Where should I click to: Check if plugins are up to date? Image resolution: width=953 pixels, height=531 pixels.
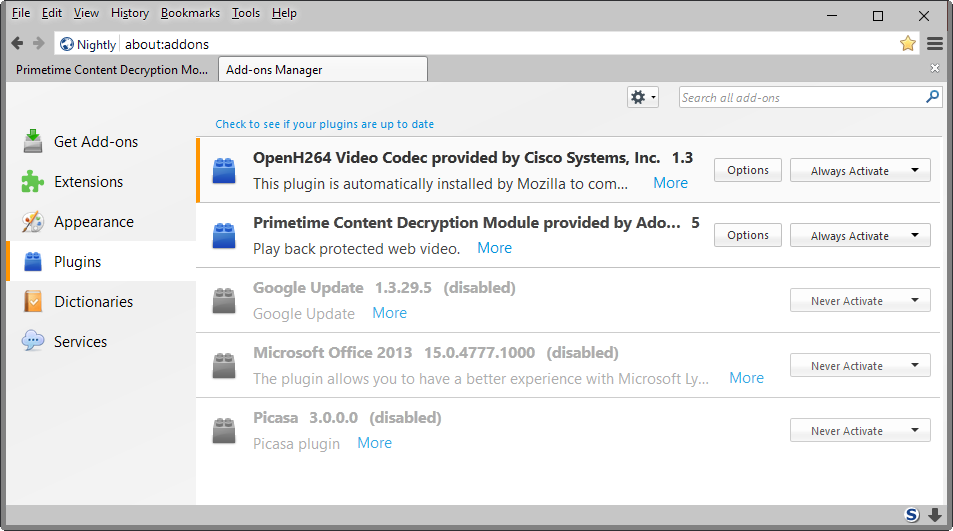pos(325,124)
